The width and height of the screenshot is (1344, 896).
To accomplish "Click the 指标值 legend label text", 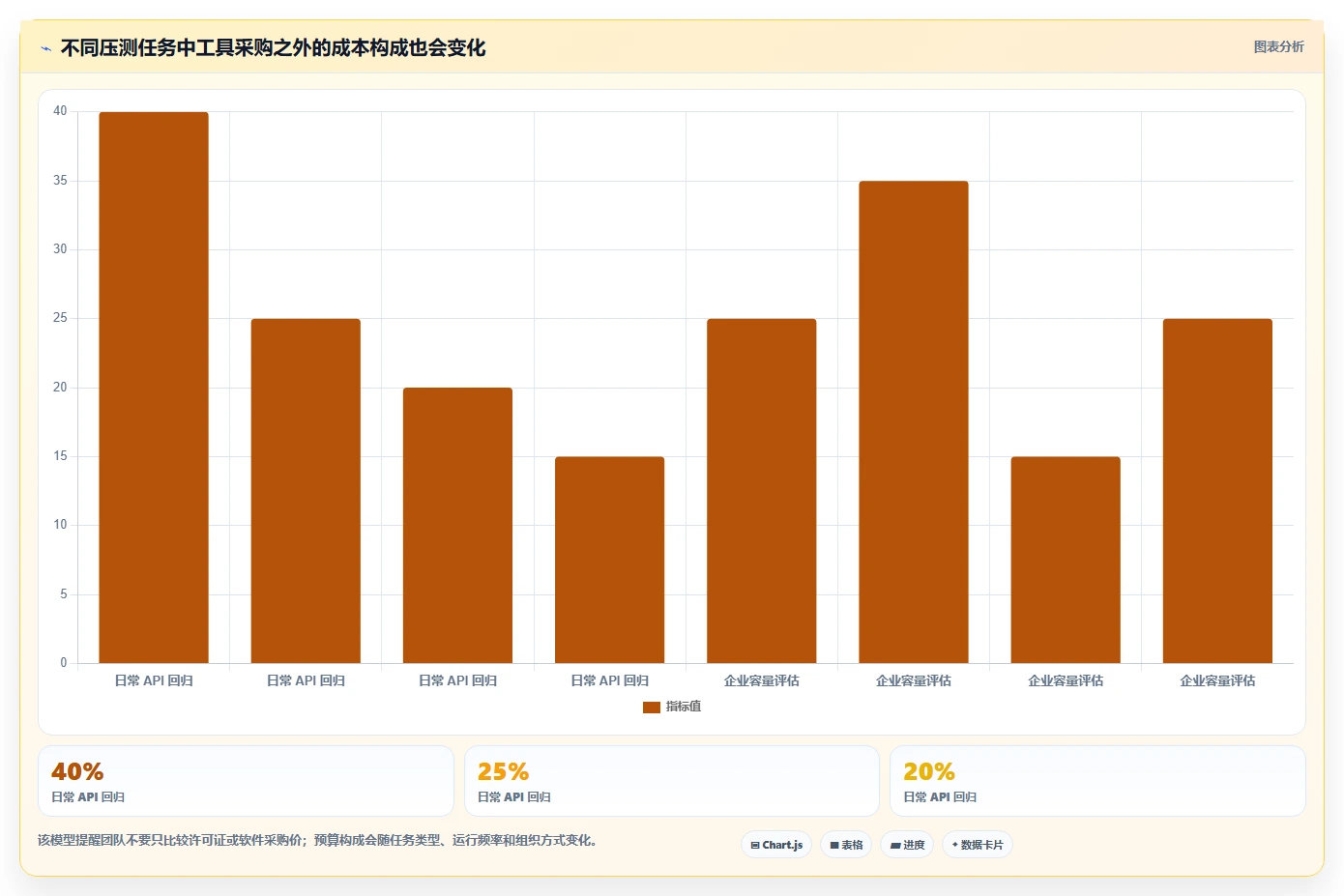I will [684, 707].
